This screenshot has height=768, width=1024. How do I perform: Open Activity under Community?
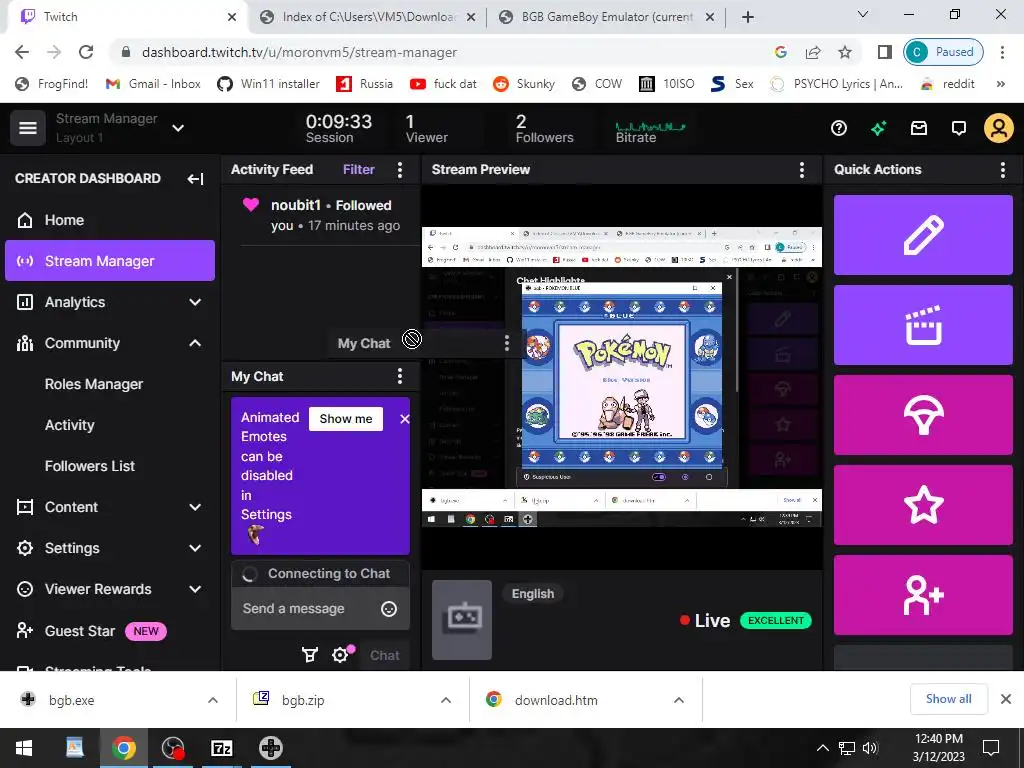click(x=70, y=425)
